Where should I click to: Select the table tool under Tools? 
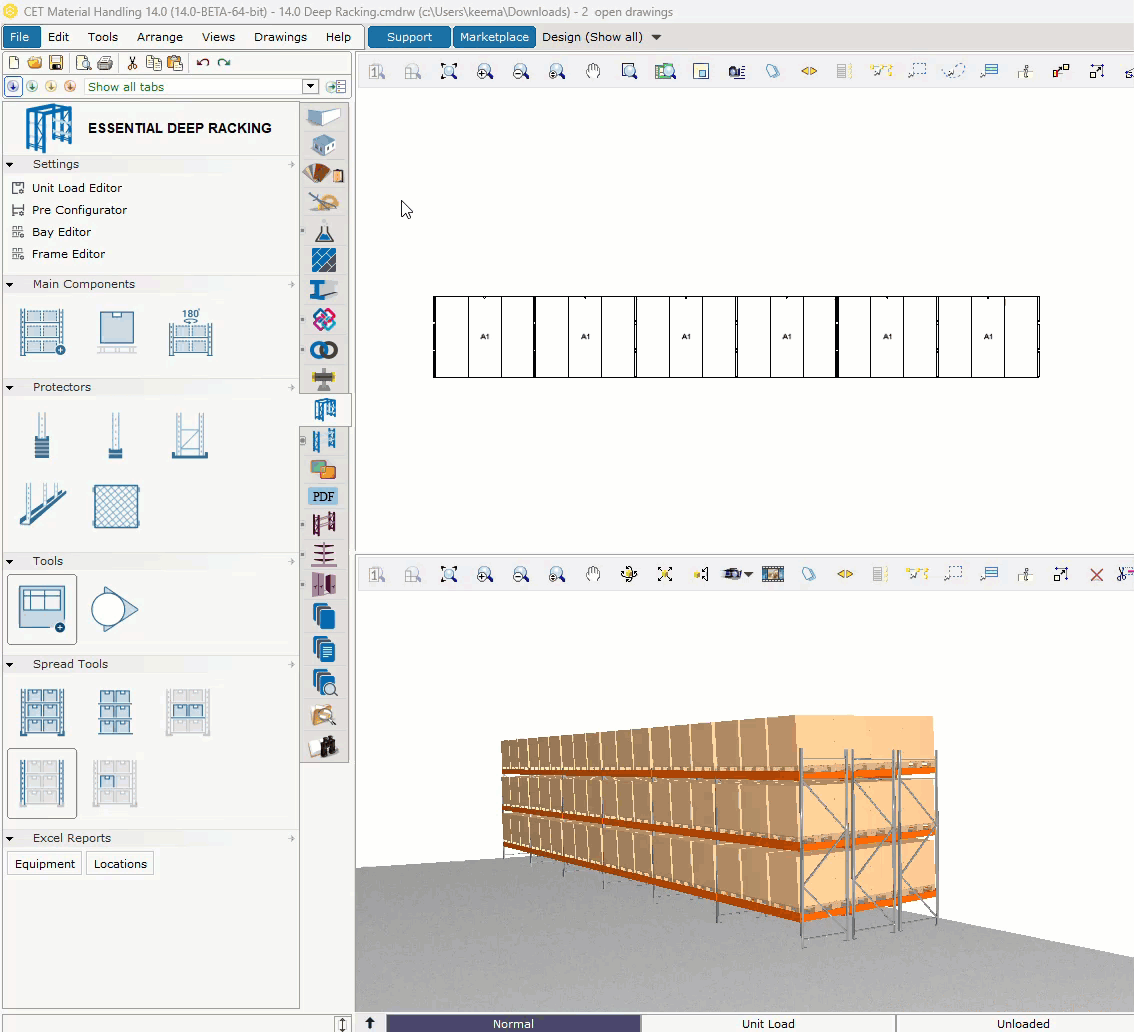[x=42, y=609]
